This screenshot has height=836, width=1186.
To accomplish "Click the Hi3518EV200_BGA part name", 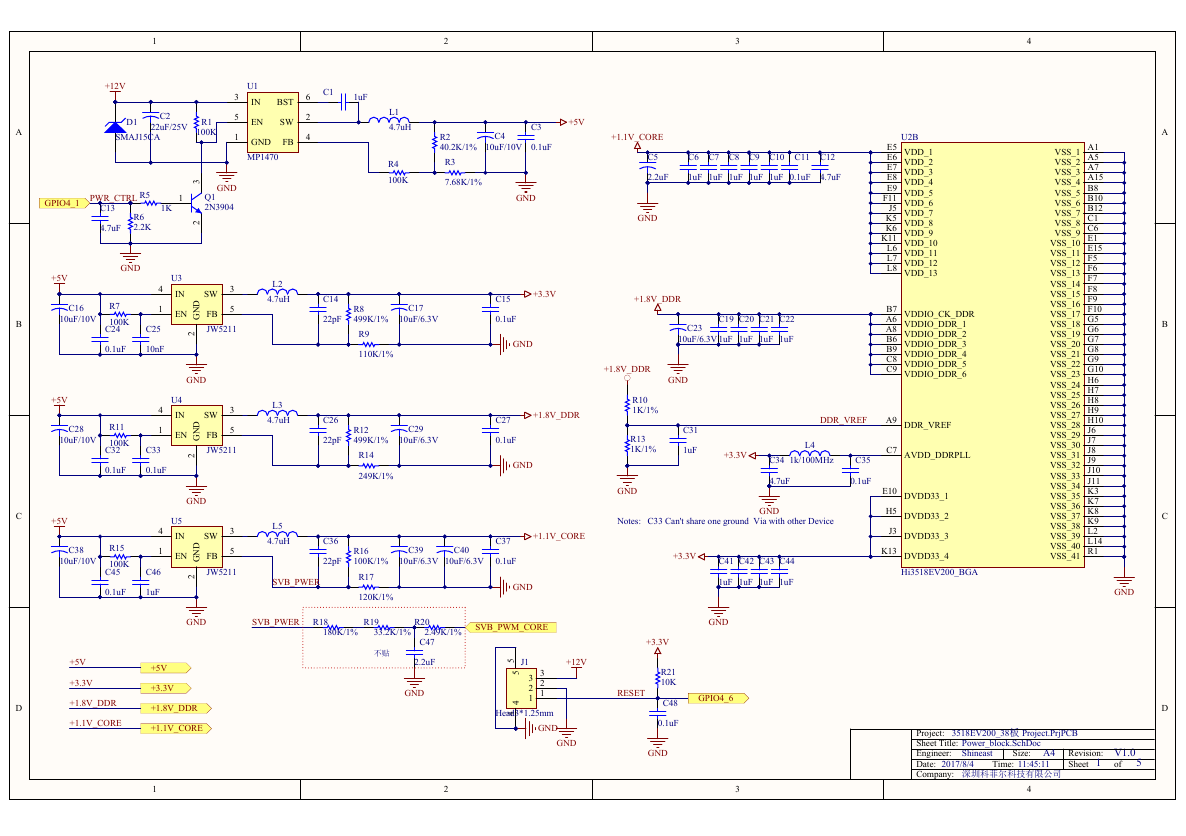I will 939,572.
